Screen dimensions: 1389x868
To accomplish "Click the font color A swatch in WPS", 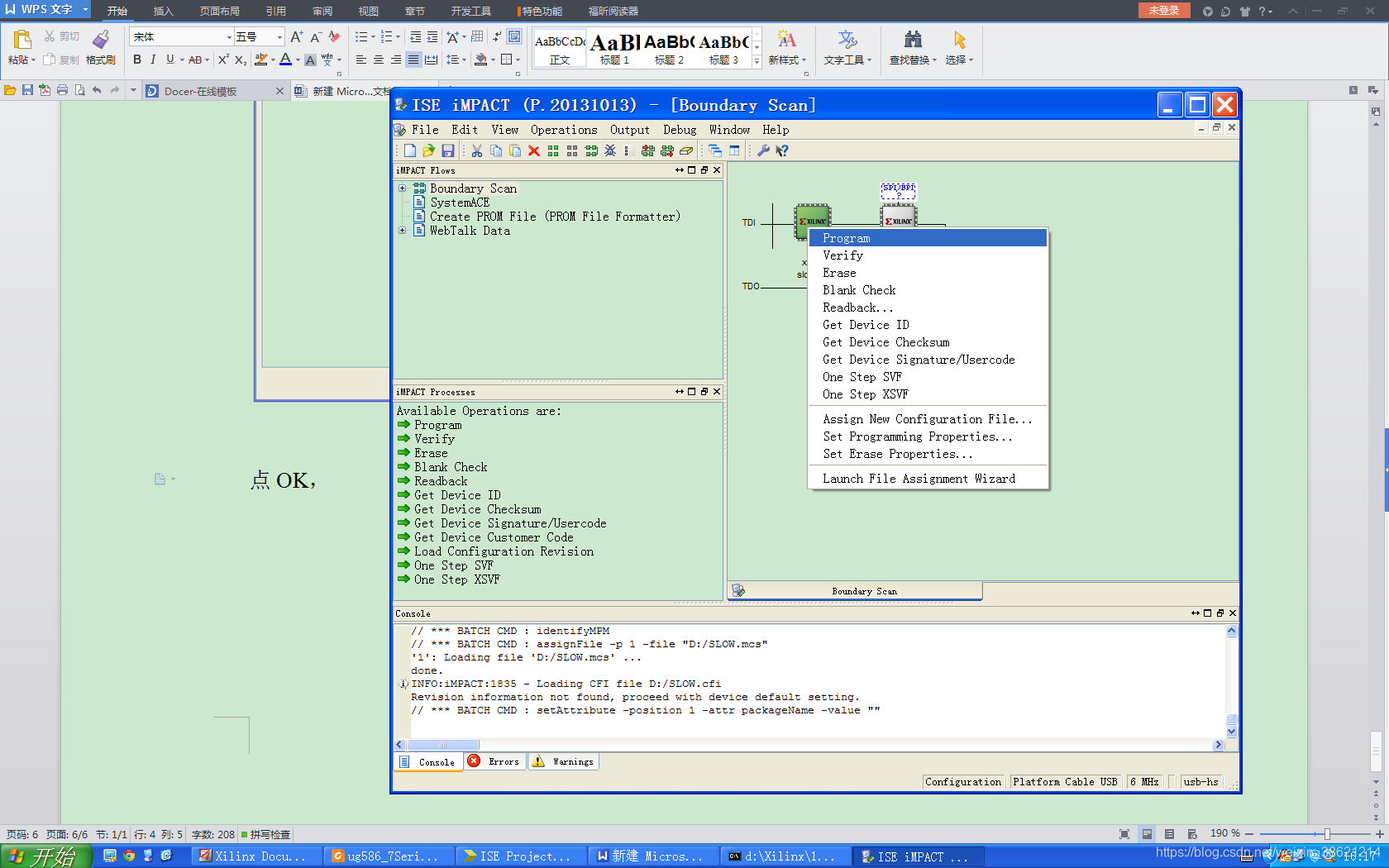I will click(285, 60).
